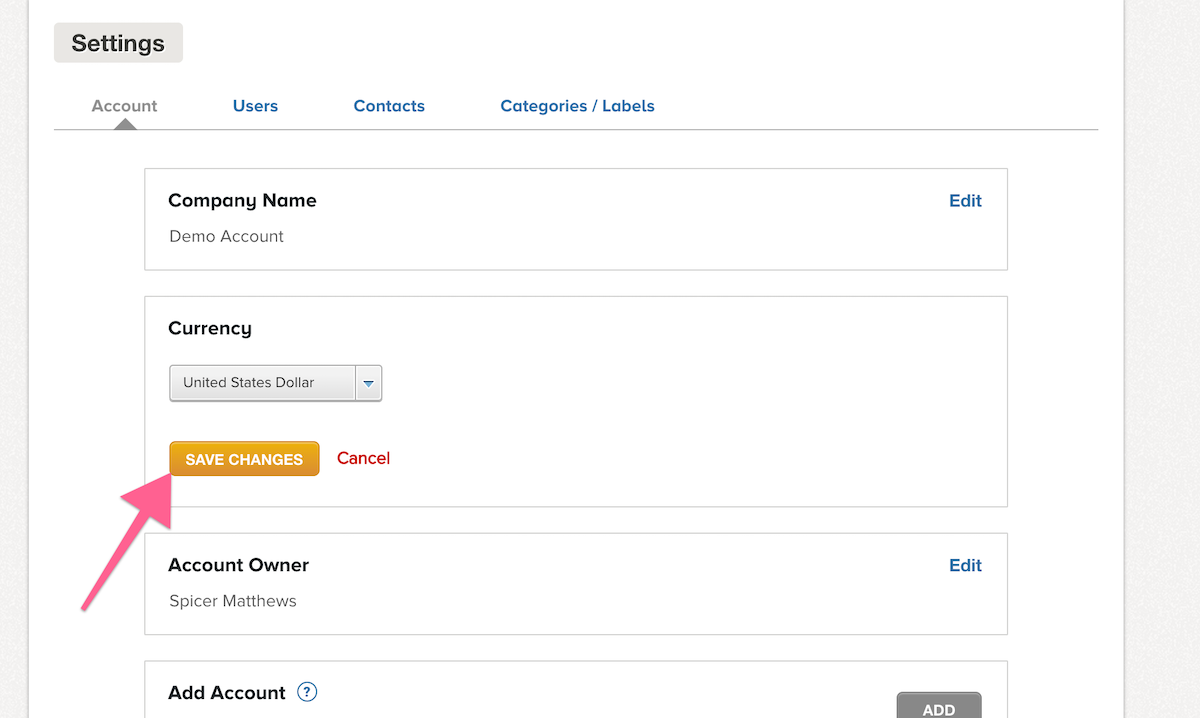Viewport: 1200px width, 718px height.
Task: Click the orange Save Changes button
Action: [x=244, y=459]
